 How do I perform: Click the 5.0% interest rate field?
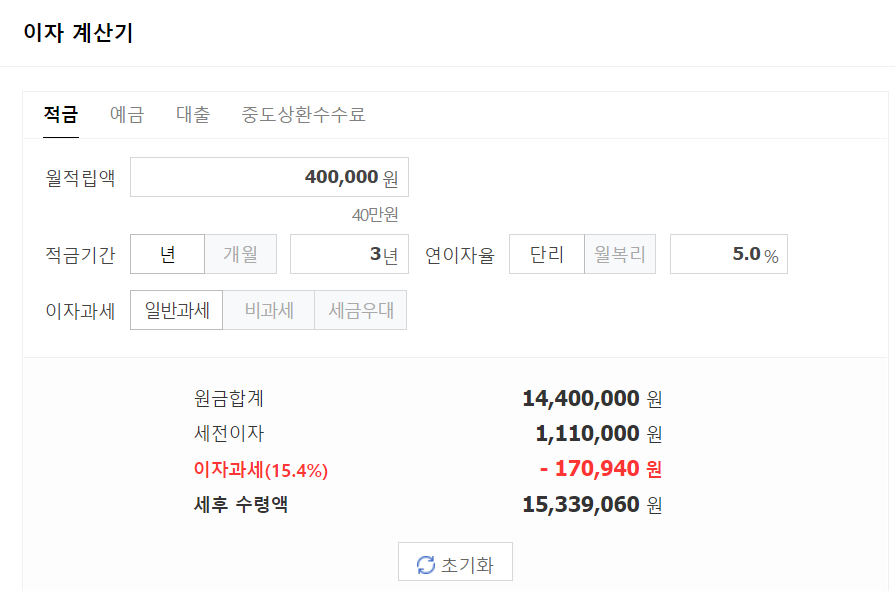pyautogui.click(x=729, y=254)
